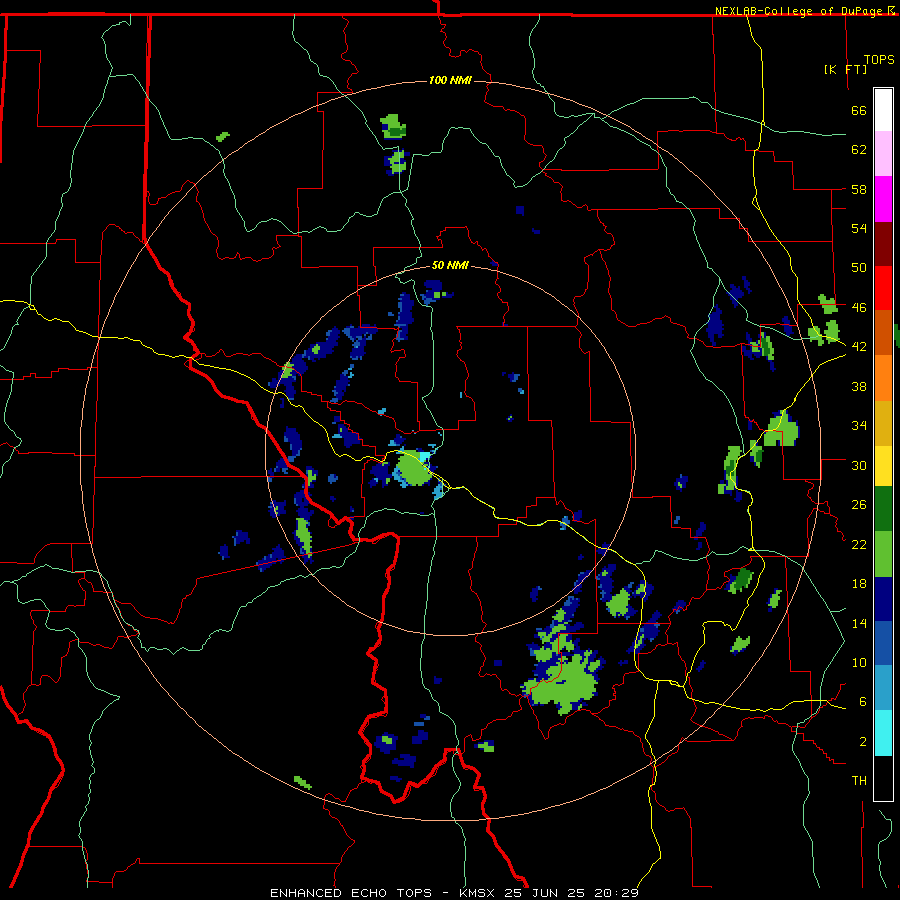The height and width of the screenshot is (900, 900).
Task: Click the 58 label on the scale
Action: coord(859,189)
